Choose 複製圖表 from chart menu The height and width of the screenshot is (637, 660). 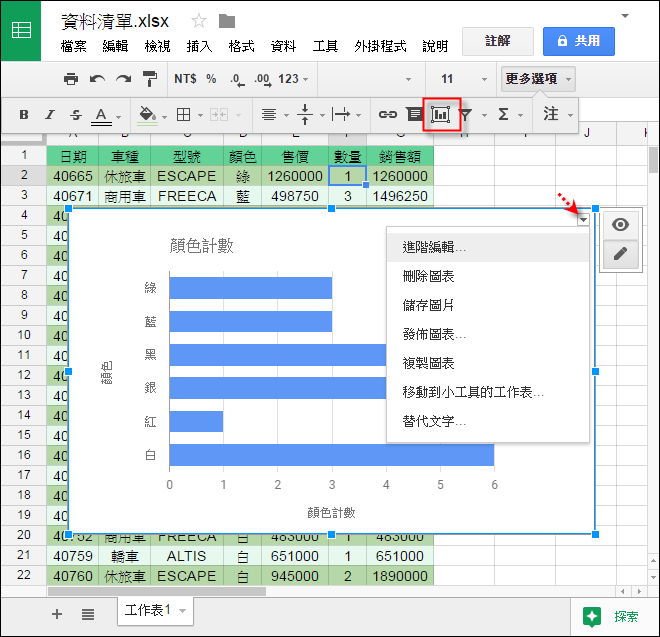[487, 363]
